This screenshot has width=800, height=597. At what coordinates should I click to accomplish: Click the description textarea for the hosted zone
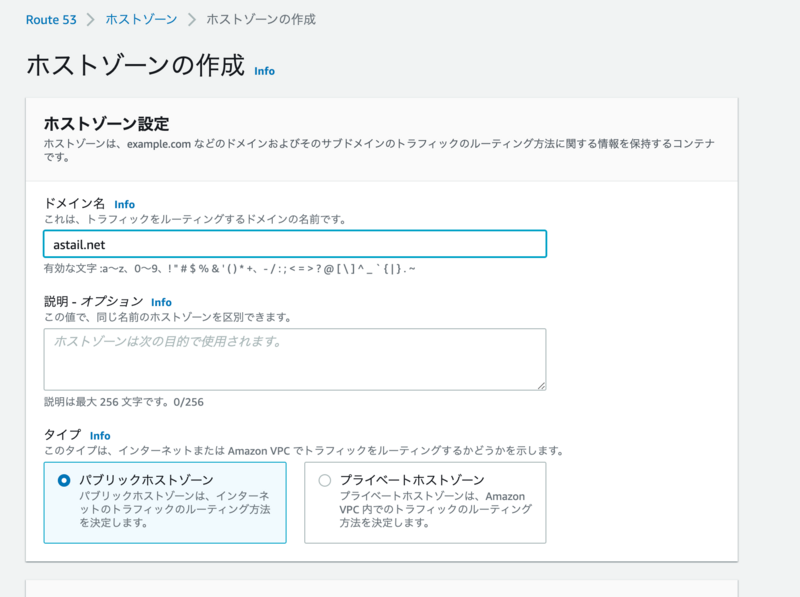pyautogui.click(x=295, y=360)
